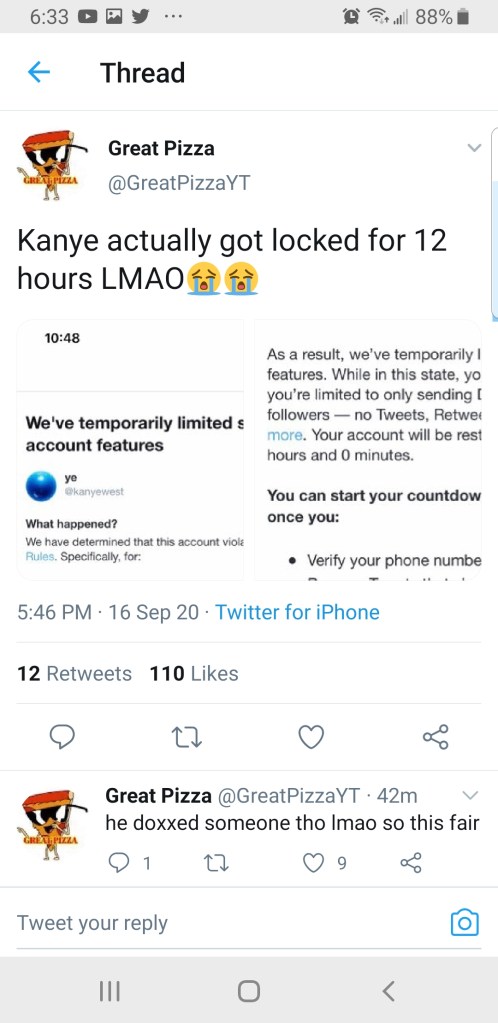Like the main tweet with heart icon
The image size is (498, 1023).
click(x=311, y=737)
